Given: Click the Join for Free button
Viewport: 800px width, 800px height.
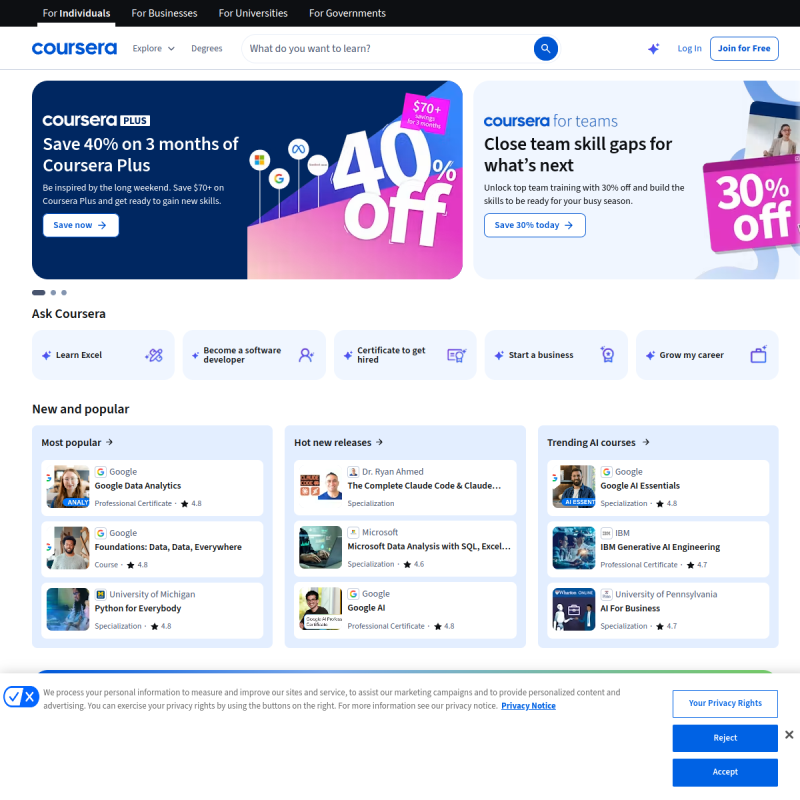Looking at the screenshot, I should tap(744, 48).
